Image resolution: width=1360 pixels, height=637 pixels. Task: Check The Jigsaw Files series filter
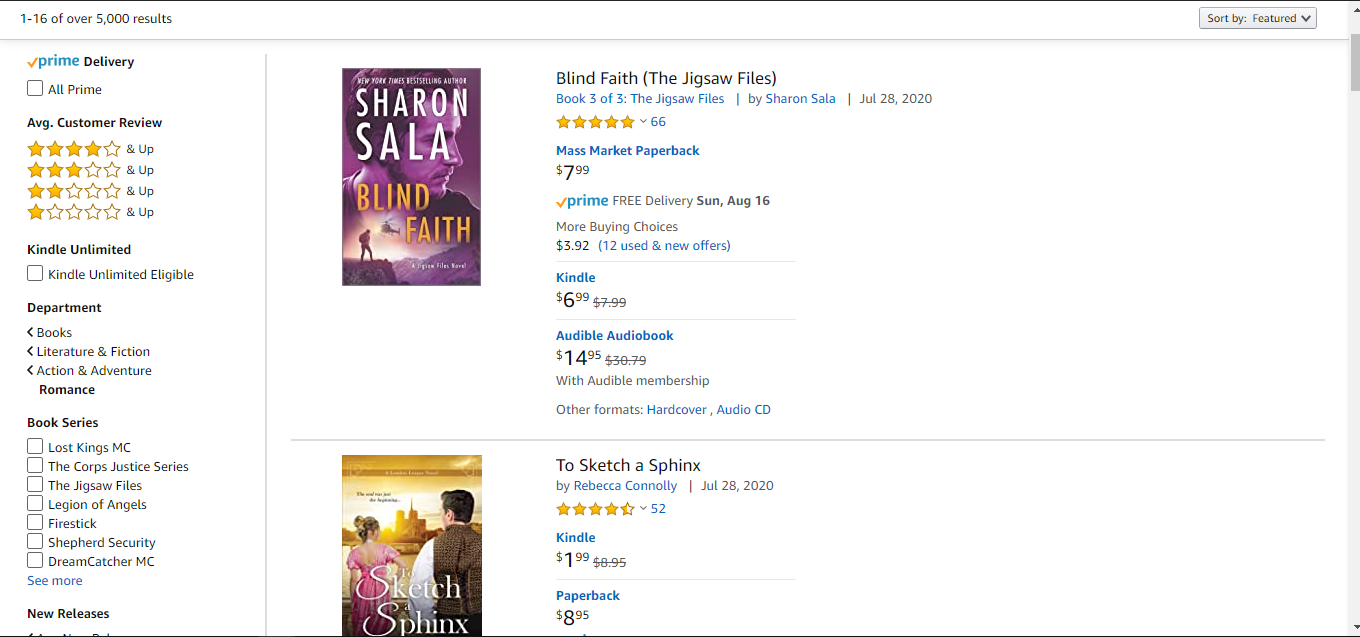coord(35,485)
